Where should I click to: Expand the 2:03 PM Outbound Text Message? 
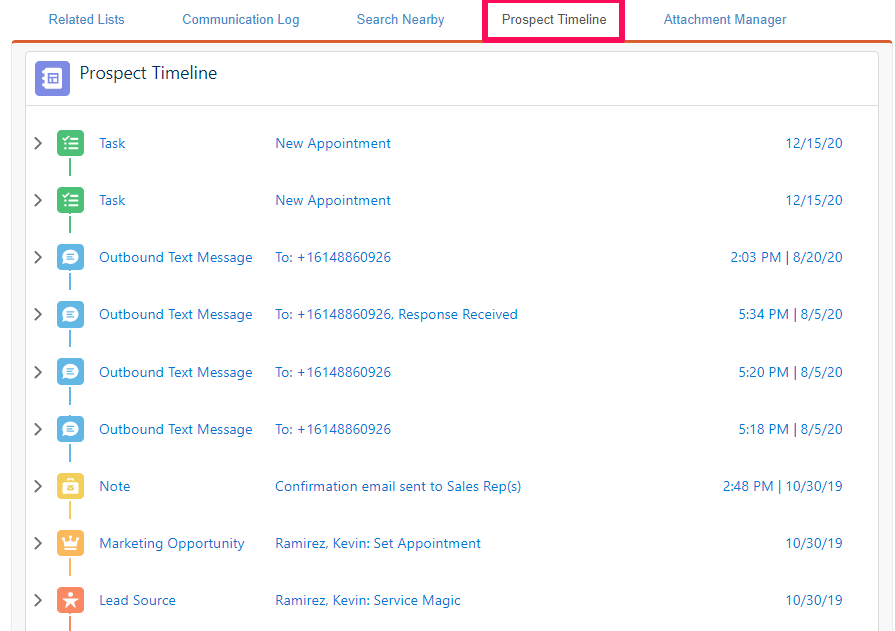(38, 258)
